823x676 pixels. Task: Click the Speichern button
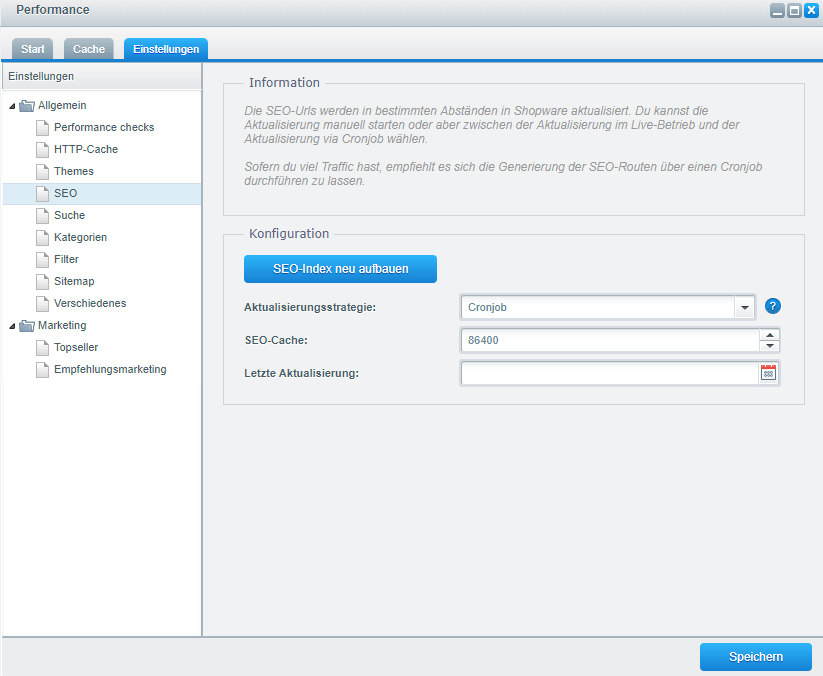click(x=755, y=657)
